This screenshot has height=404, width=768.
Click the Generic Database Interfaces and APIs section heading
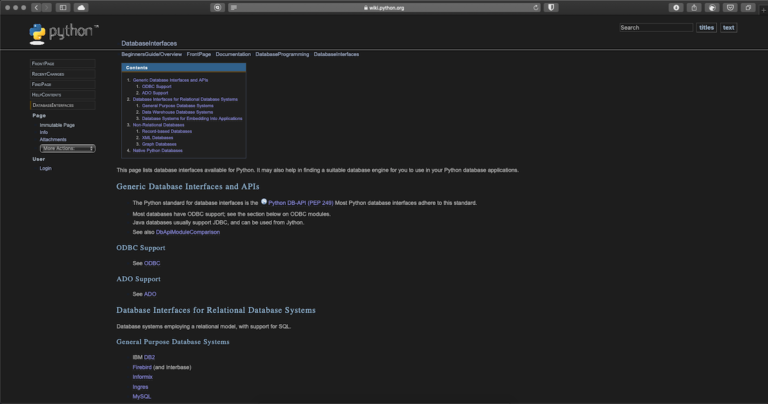pyautogui.click(x=188, y=187)
